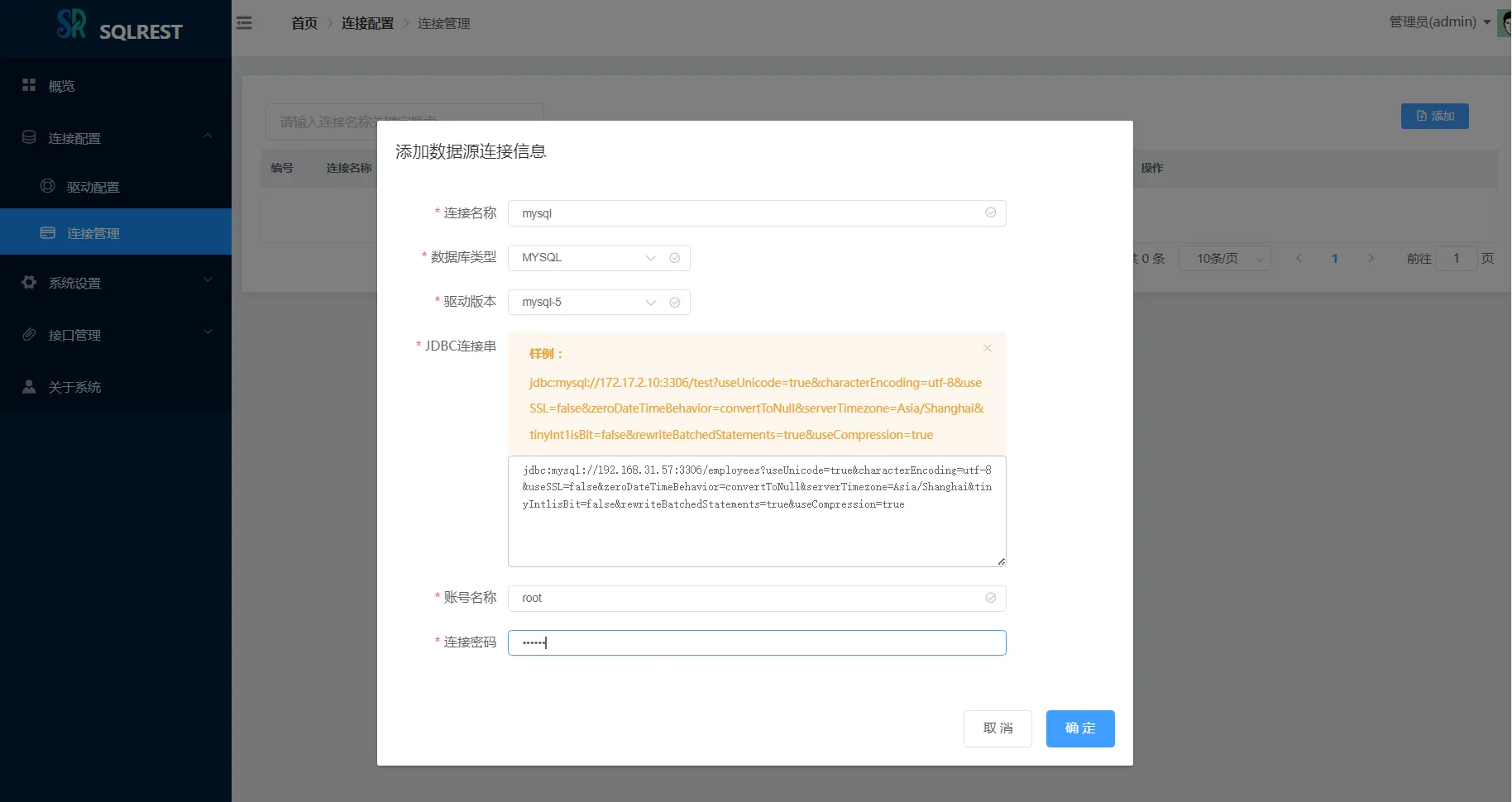The image size is (1512, 802).
Task: Confirm the dialog with 确定 button
Action: click(1079, 728)
